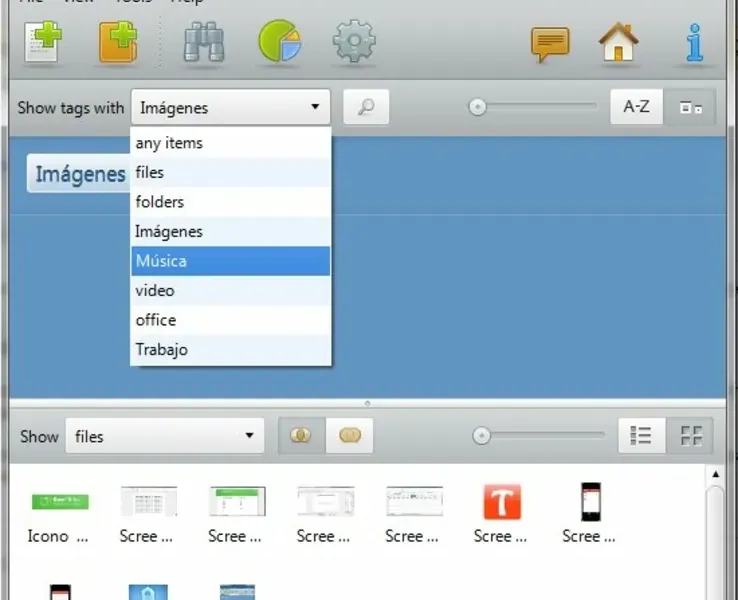Click the add file icon with green plus

click(43, 41)
